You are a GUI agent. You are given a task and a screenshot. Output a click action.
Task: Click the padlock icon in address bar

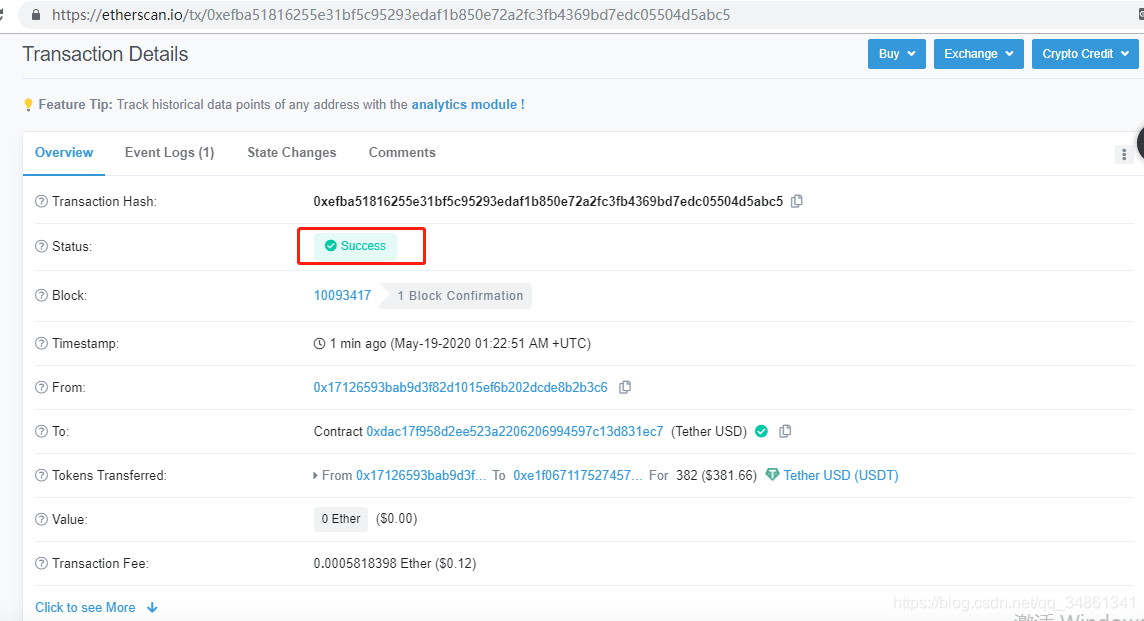[36, 15]
